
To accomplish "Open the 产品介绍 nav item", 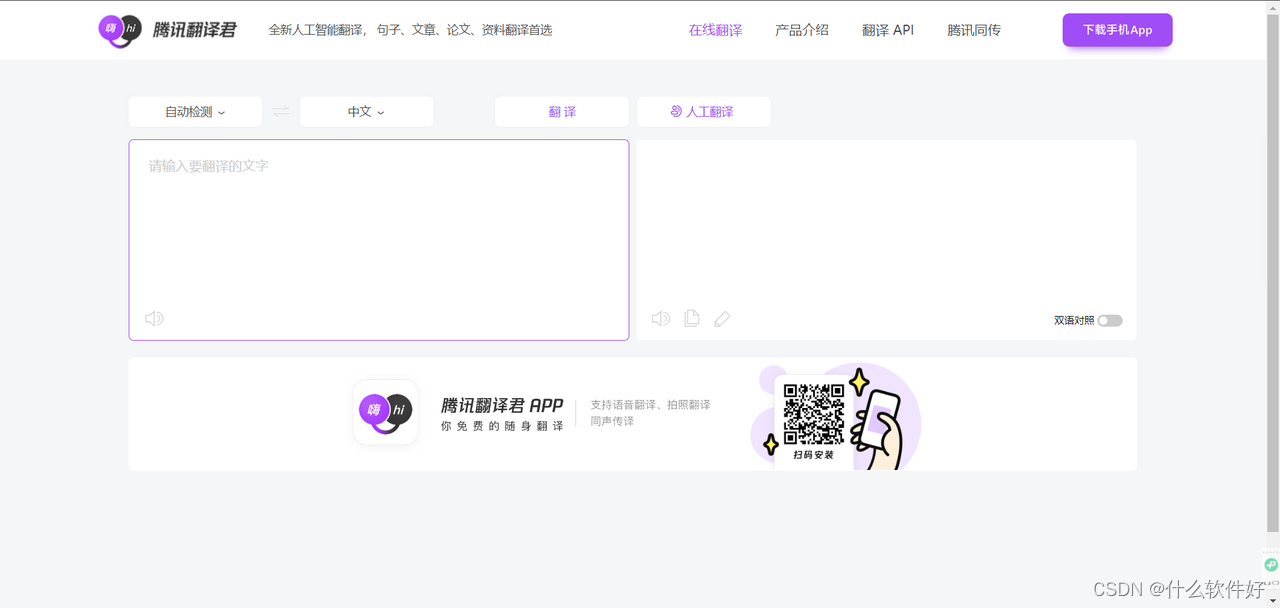I will (802, 30).
